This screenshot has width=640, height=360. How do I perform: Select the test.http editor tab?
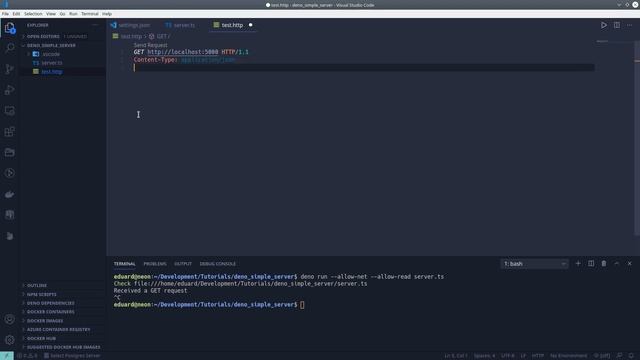[232, 25]
